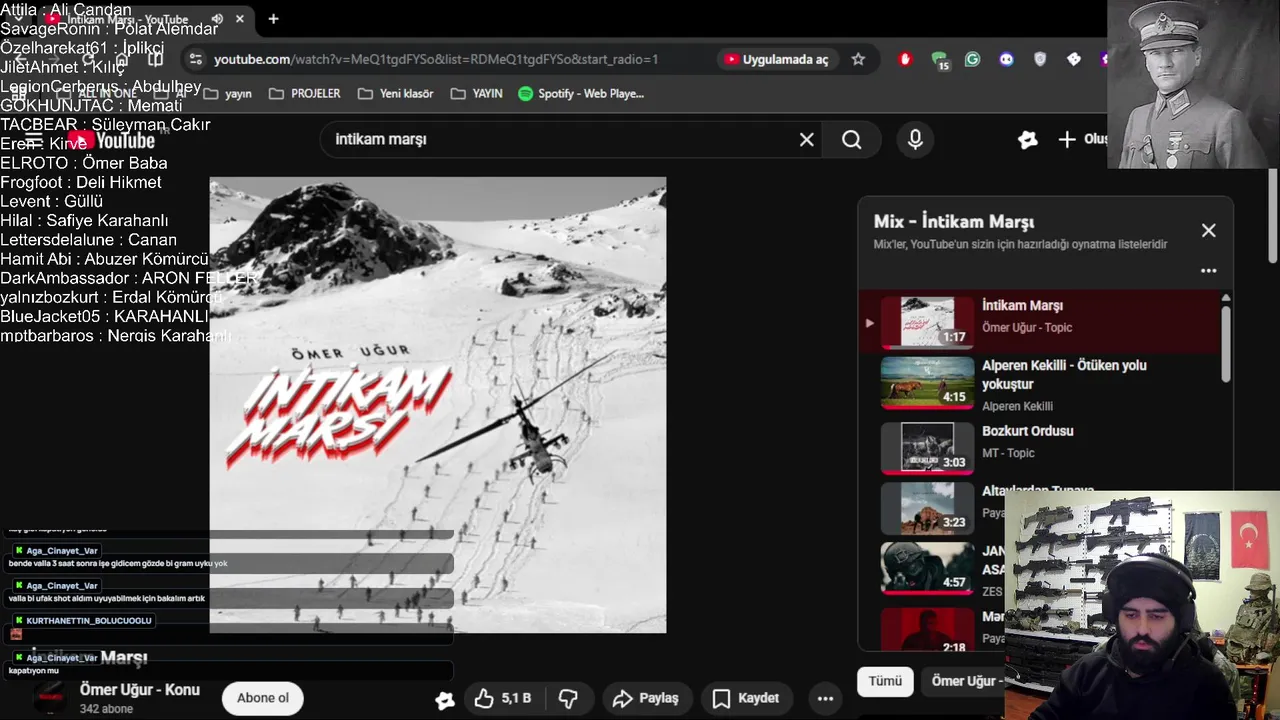Click the 4:57 duration Mix thumbnail
Screen dimensions: 1280x720
[927, 568]
